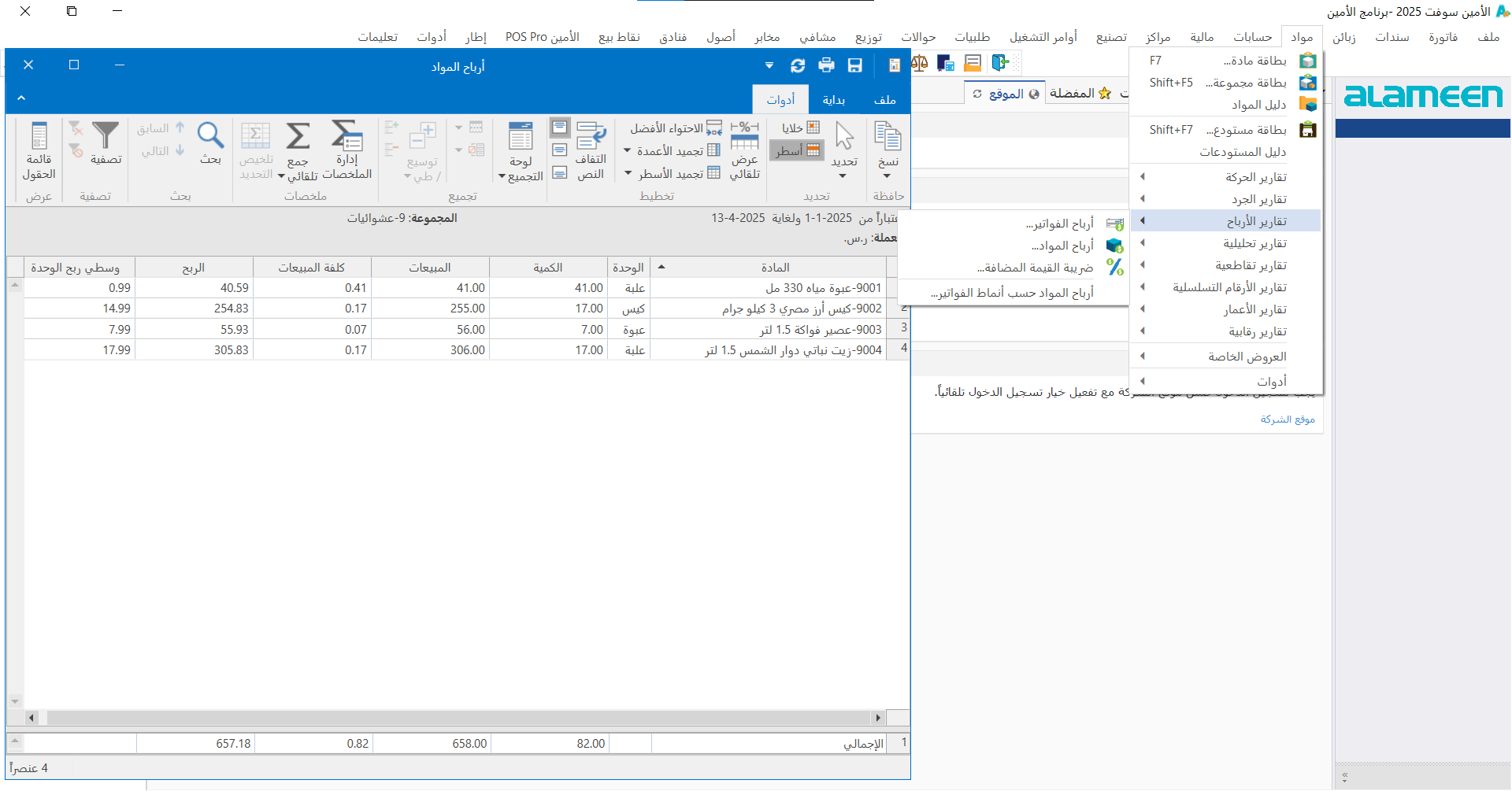Click the refresh icon in report title bar

(x=798, y=65)
